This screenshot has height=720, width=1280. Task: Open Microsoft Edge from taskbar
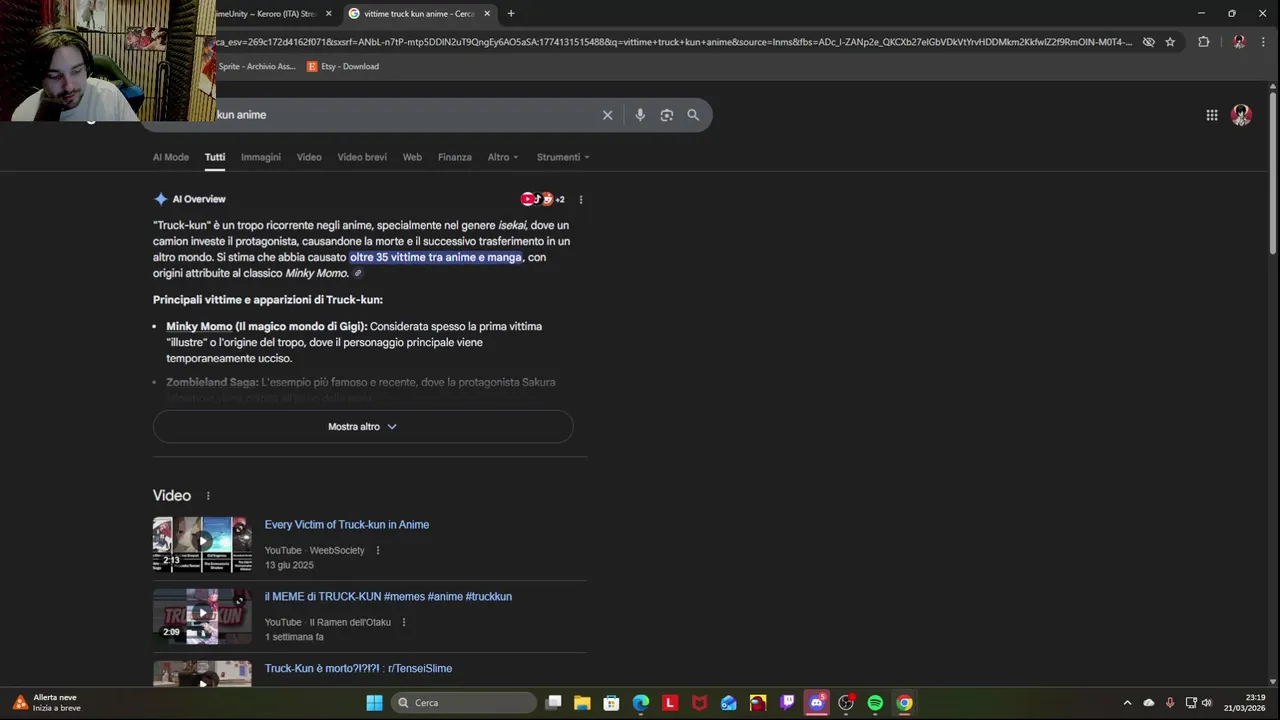[x=641, y=703]
